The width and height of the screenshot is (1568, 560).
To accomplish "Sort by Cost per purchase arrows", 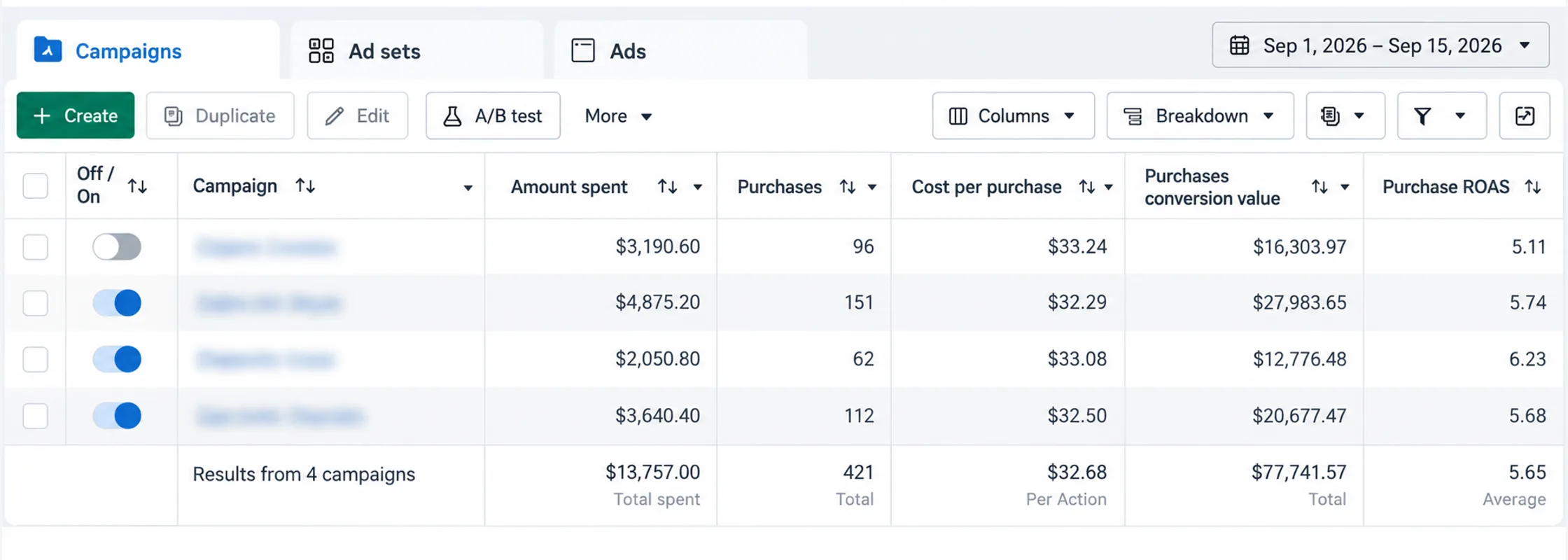I will pyautogui.click(x=1086, y=187).
